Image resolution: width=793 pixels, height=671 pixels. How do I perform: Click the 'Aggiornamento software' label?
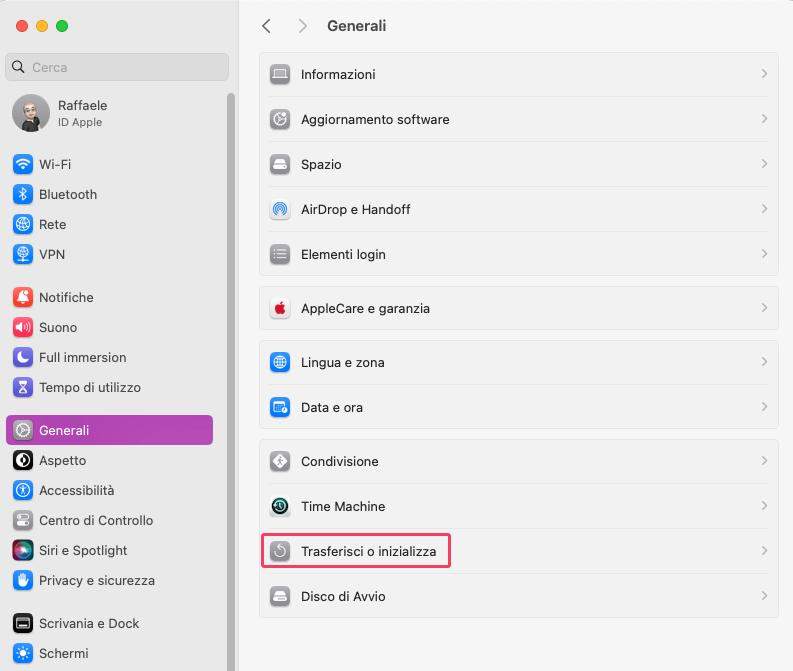click(375, 119)
